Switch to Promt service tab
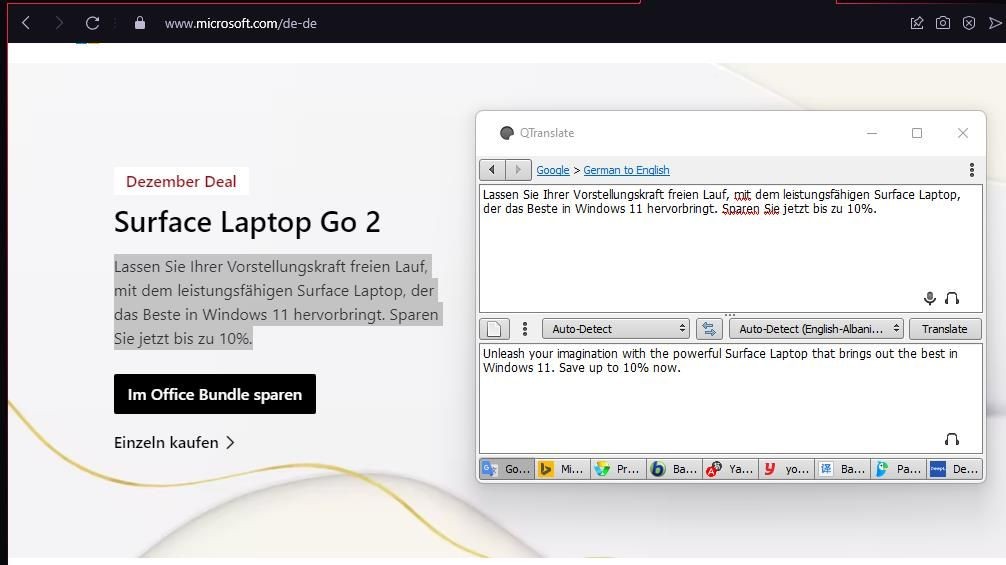Viewport: 1006px width, 565px height. tap(618, 469)
